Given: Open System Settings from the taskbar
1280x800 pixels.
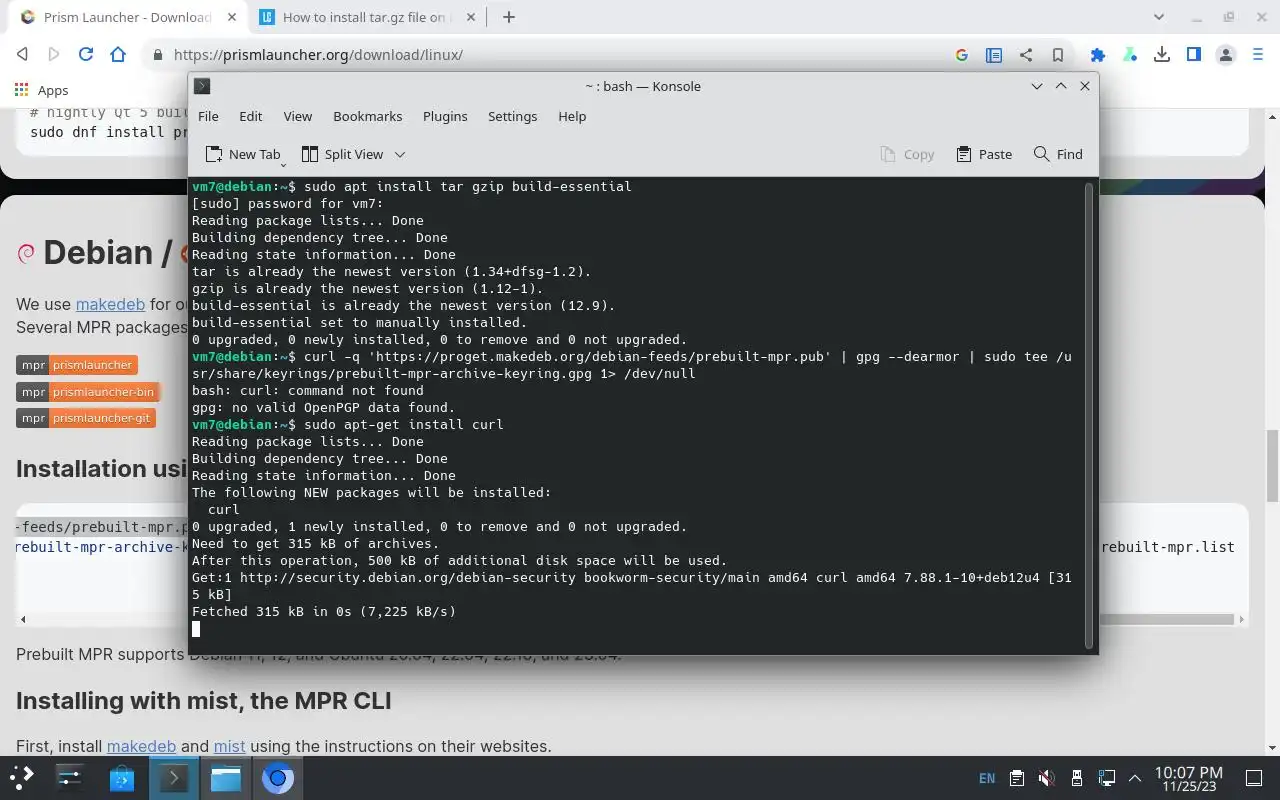Looking at the screenshot, I should pos(69,778).
